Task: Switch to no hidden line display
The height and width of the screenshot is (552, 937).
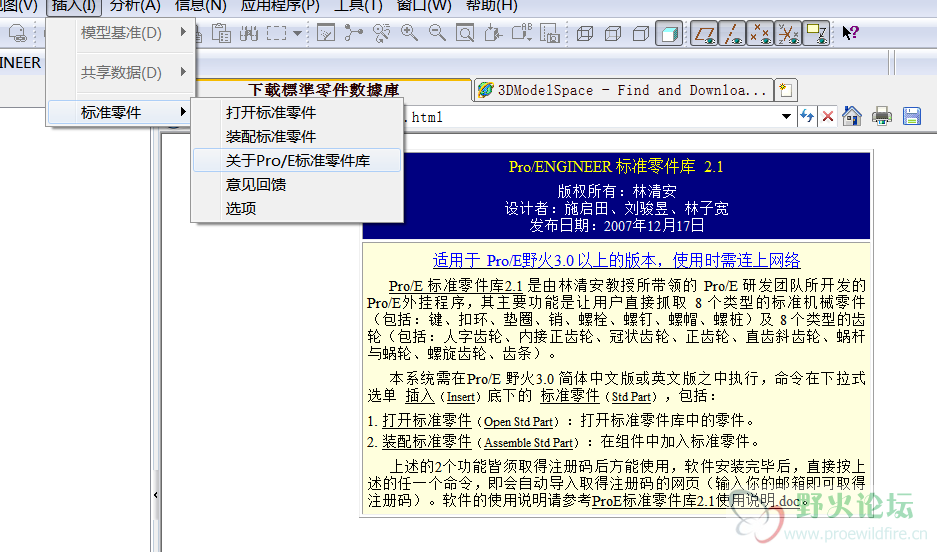Action: [641, 33]
